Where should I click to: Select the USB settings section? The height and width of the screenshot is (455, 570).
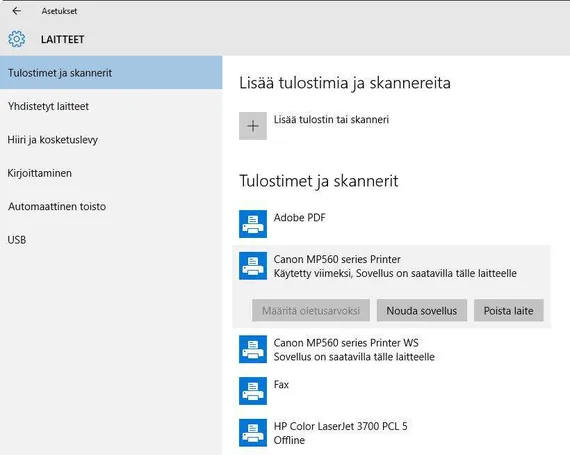pos(111,240)
